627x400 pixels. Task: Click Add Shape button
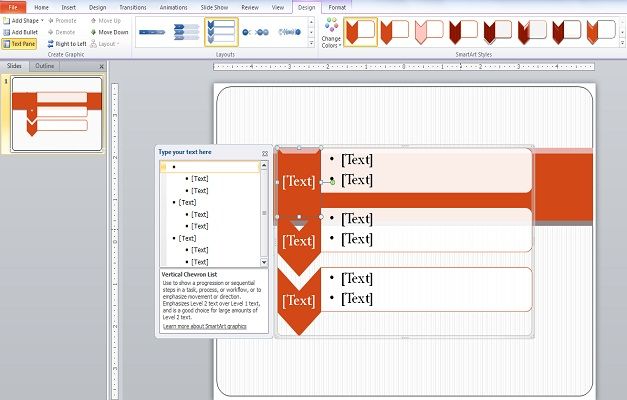(x=21, y=20)
